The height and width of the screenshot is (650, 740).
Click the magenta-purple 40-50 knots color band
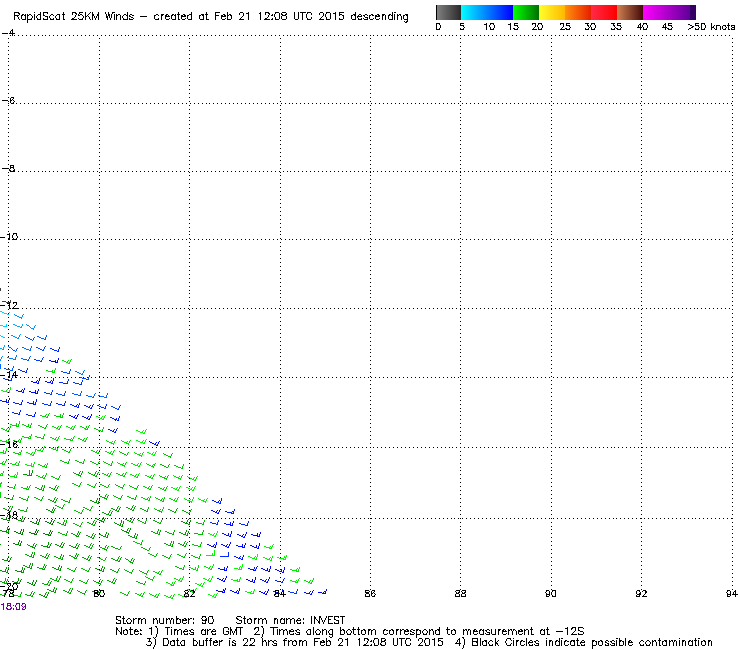click(669, 12)
